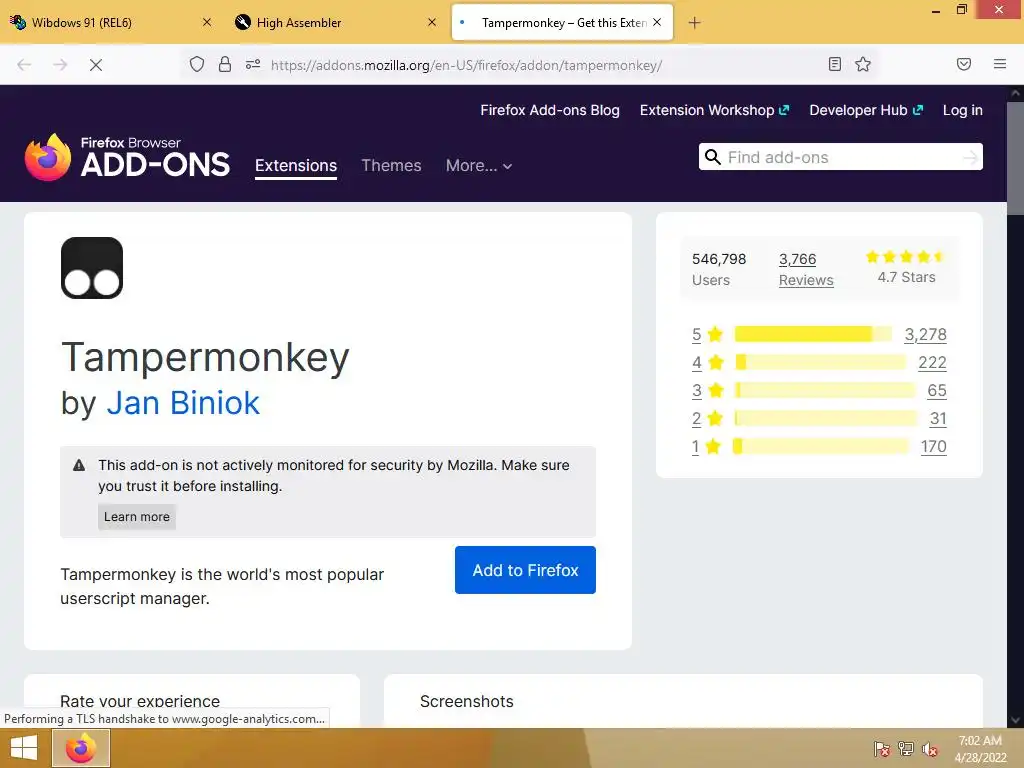
Task: Open the Firefox hamburger menu
Action: [1000, 64]
